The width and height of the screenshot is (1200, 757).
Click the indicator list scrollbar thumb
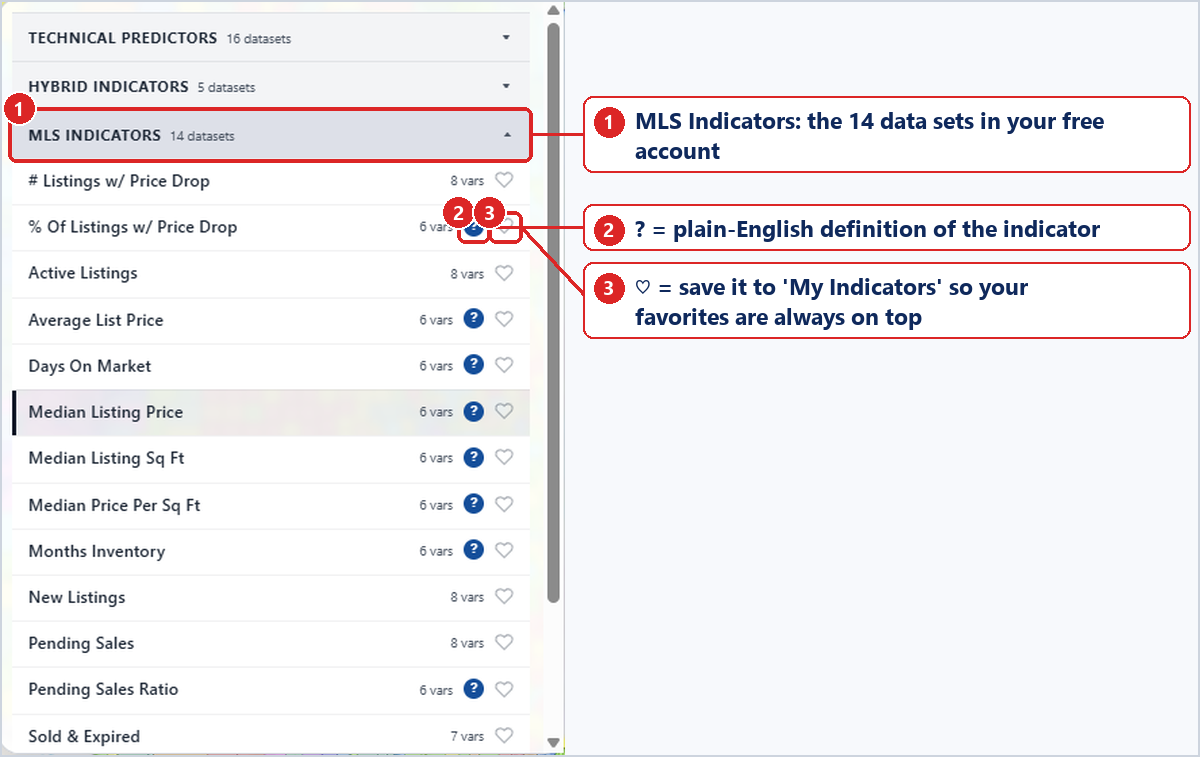click(554, 313)
